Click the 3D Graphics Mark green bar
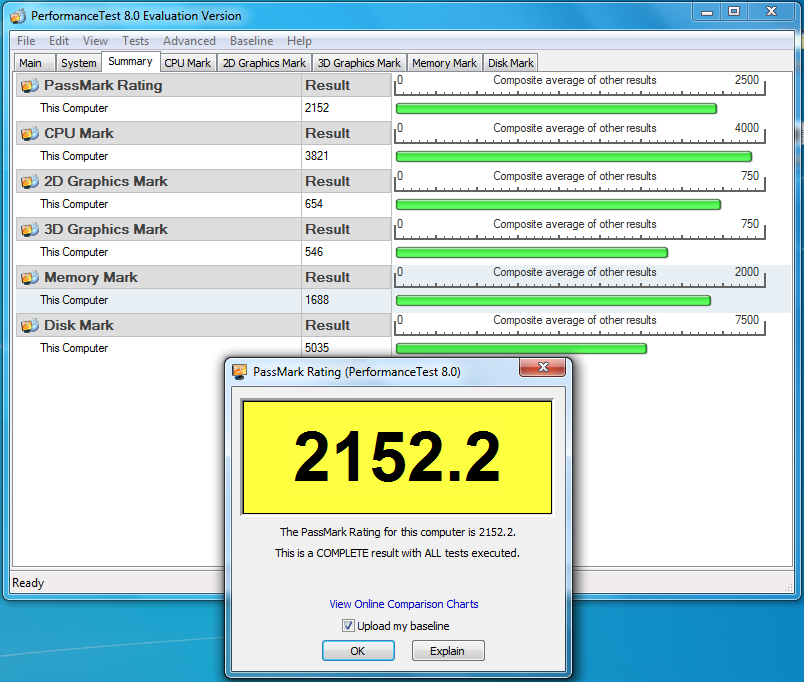The height and width of the screenshot is (682, 804). point(532,252)
